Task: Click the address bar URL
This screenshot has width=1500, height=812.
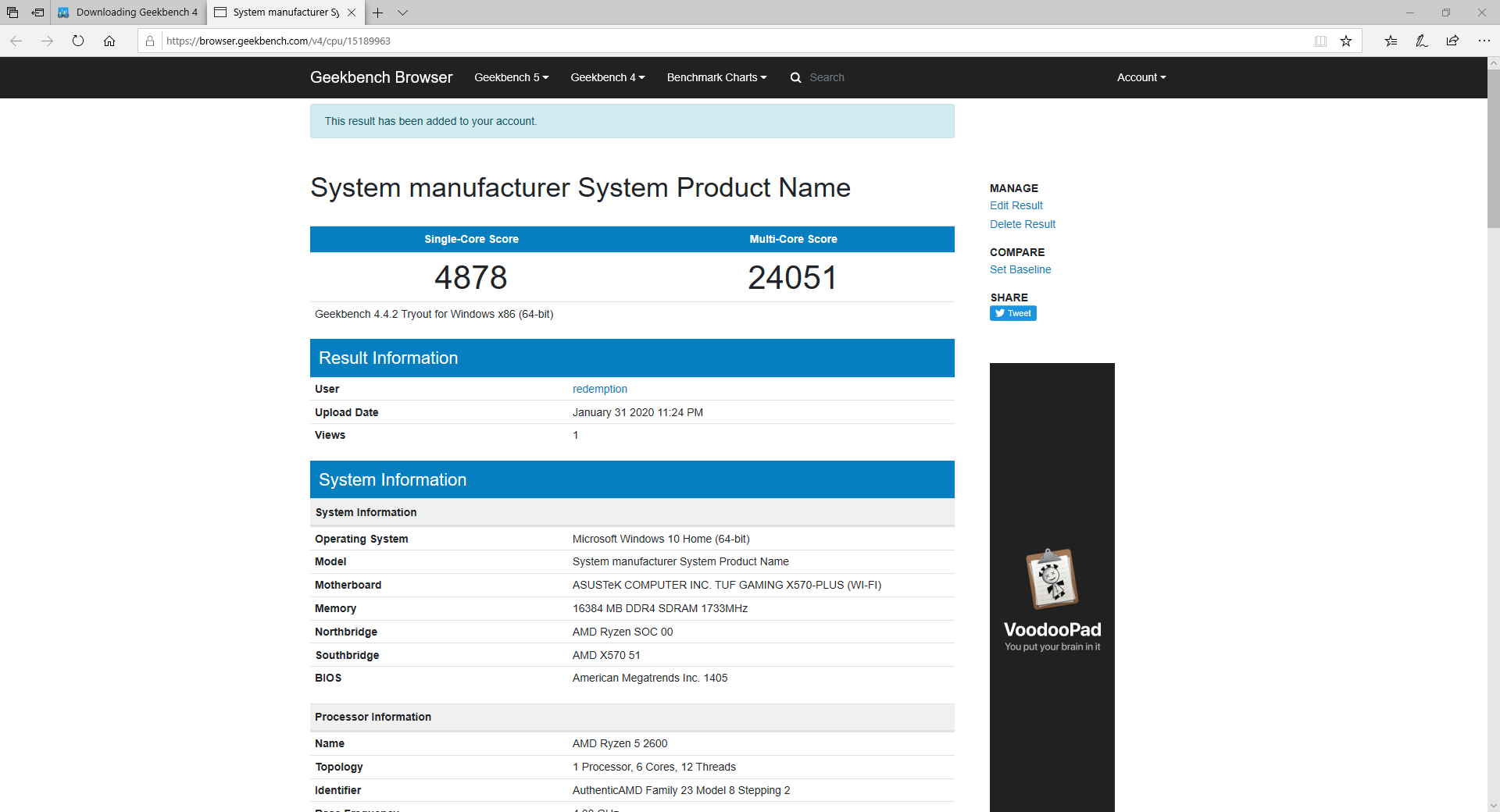Action: pyautogui.click(x=278, y=41)
